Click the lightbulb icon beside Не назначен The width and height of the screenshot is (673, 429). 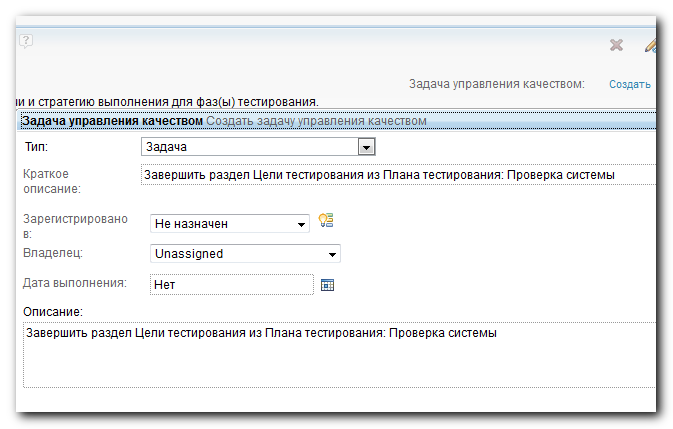(x=326, y=220)
